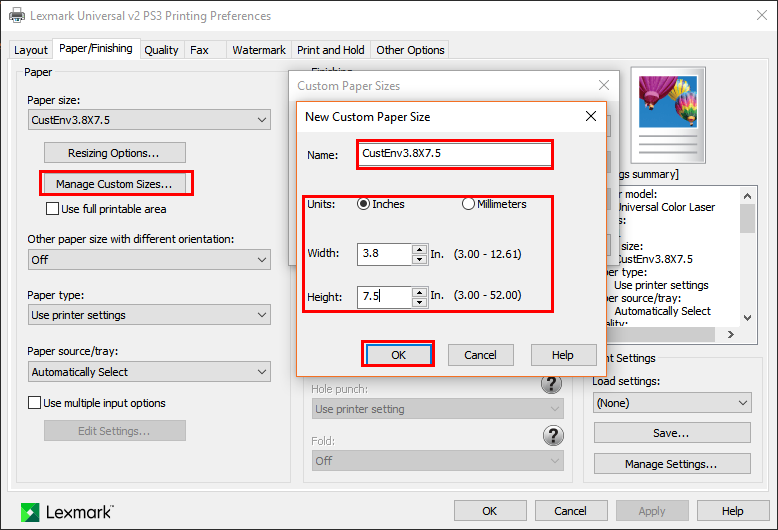
Task: Select the Millimeters units radio button
Action: (x=468, y=204)
